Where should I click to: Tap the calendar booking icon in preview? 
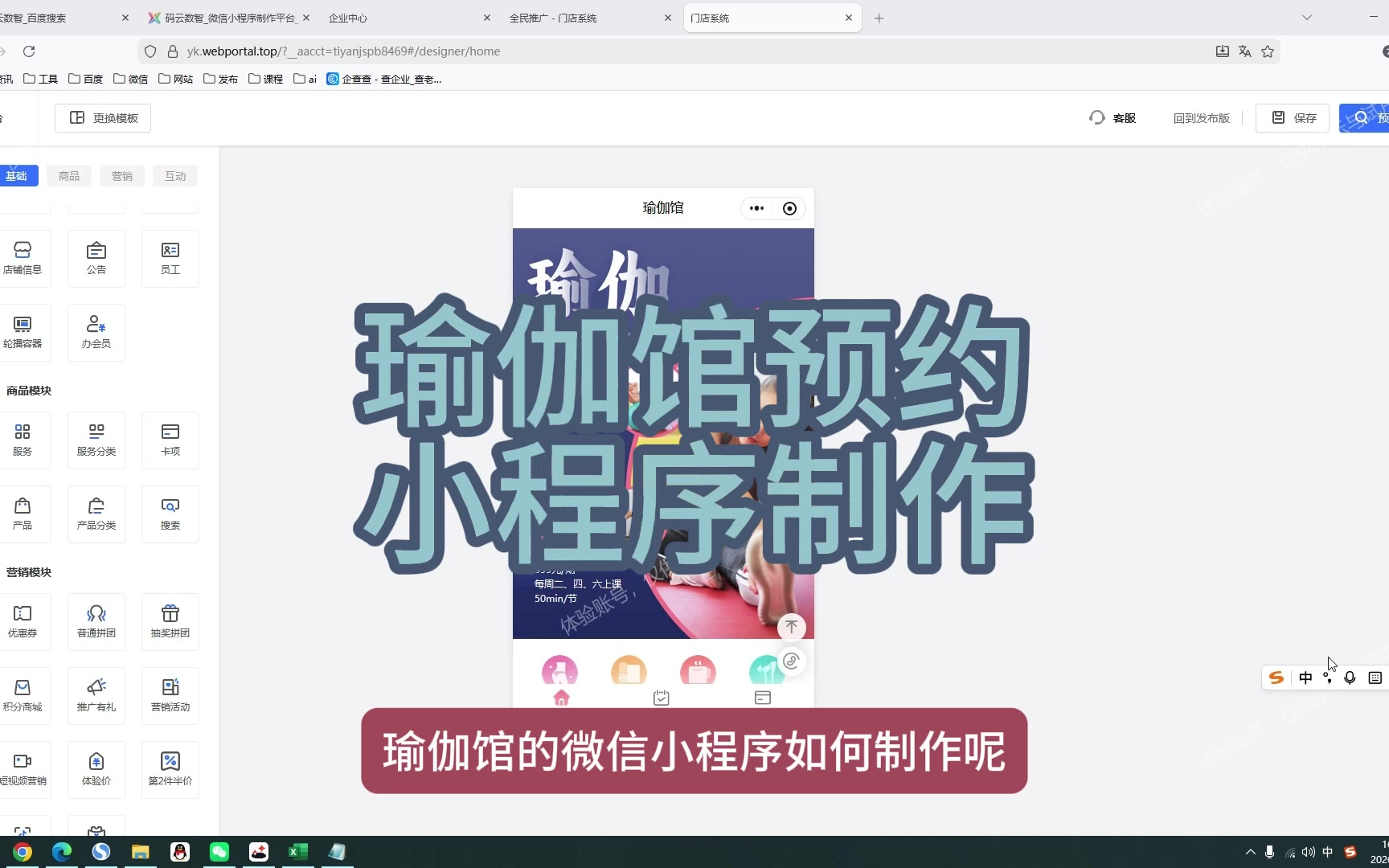(x=662, y=698)
